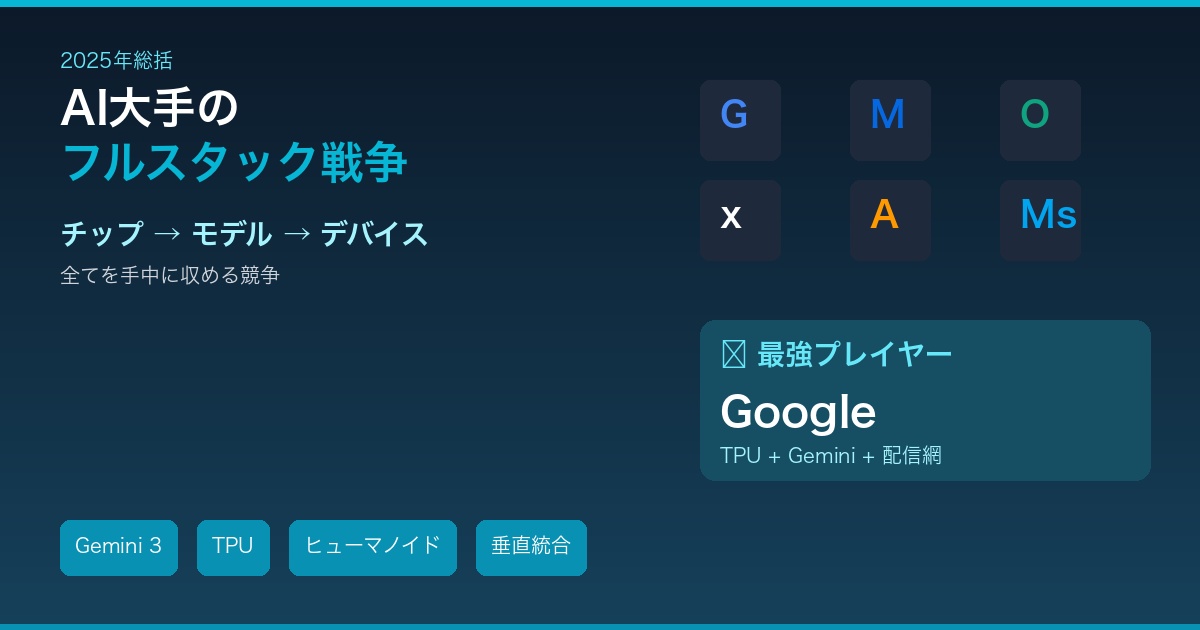
Task: Select the standalone TPU tag button
Action: 233,547
